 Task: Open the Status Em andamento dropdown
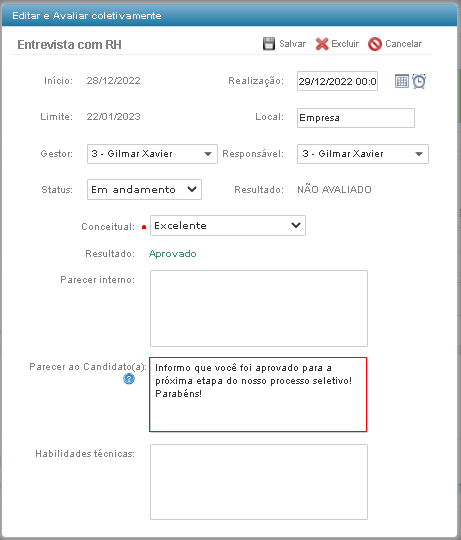point(144,189)
